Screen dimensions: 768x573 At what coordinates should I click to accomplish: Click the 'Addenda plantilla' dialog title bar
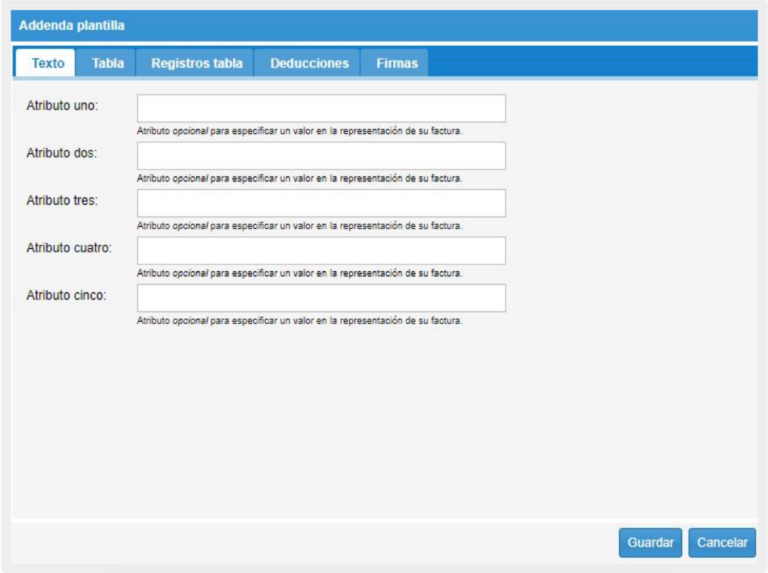coord(384,25)
